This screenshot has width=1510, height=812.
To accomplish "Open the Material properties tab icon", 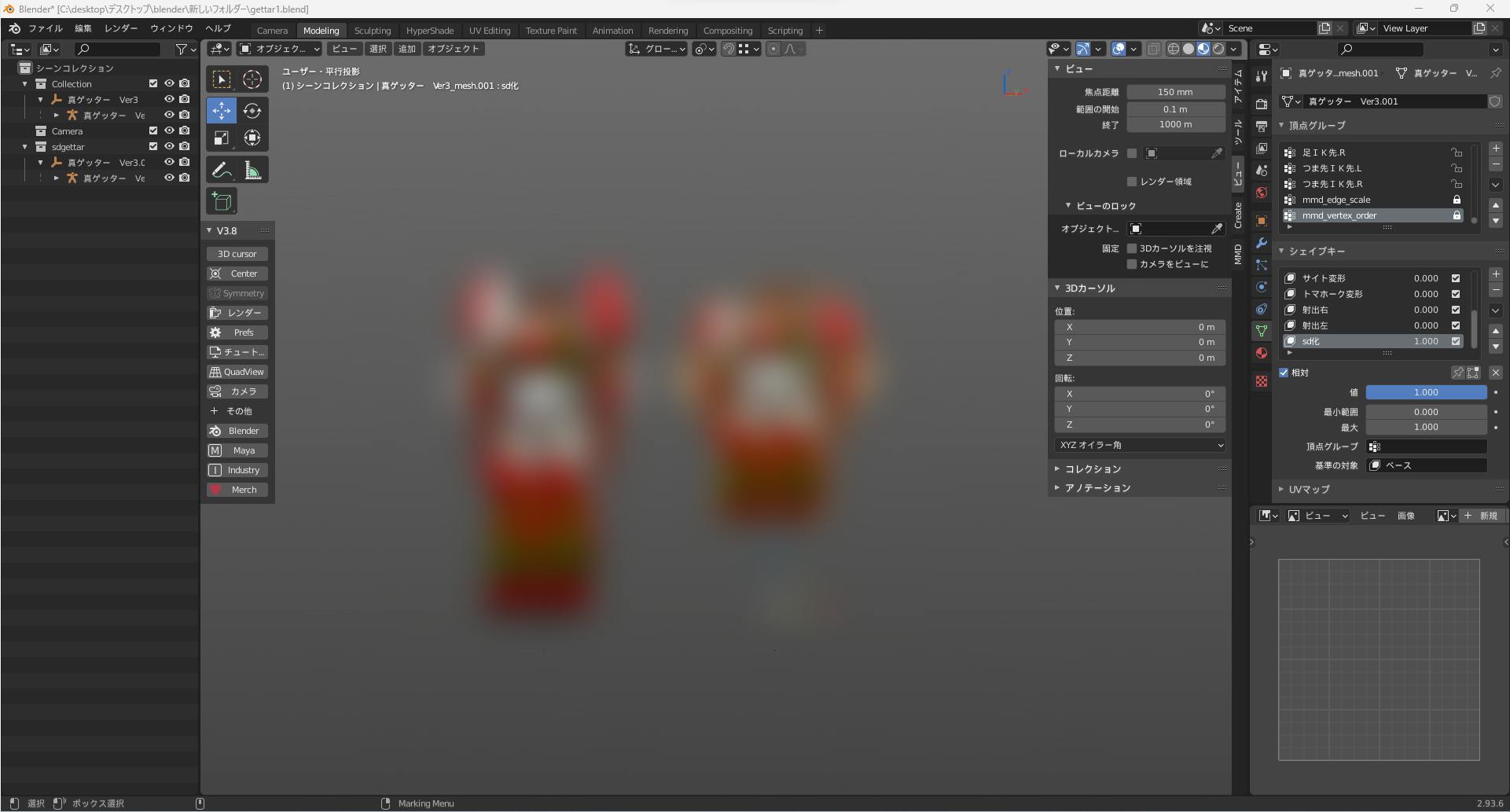I will [x=1262, y=353].
